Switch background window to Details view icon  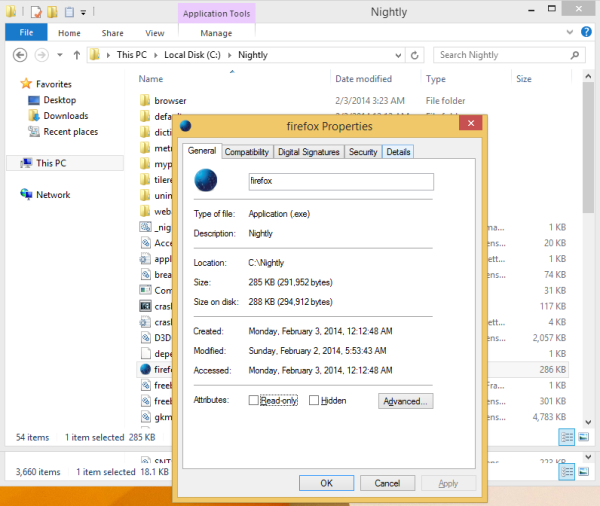[567, 472]
